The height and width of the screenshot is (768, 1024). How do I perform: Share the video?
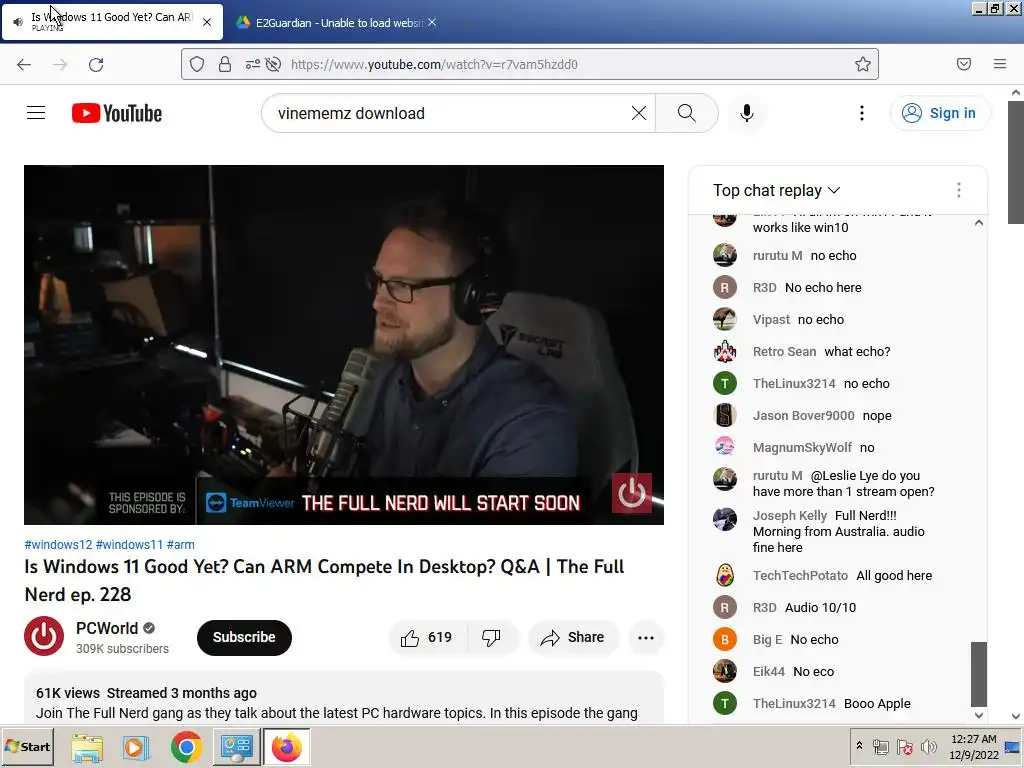(x=573, y=637)
